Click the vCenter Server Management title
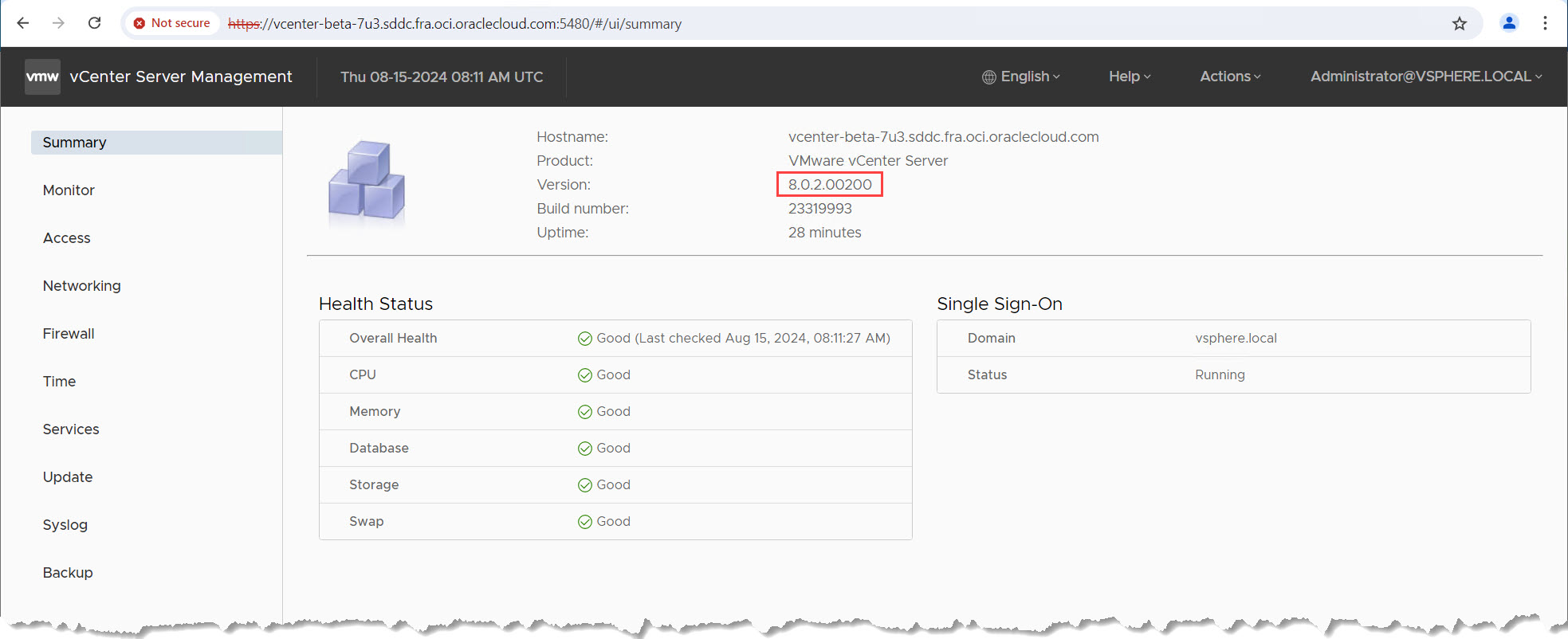Image resolution: width=1568 pixels, height=639 pixels. 181,76
